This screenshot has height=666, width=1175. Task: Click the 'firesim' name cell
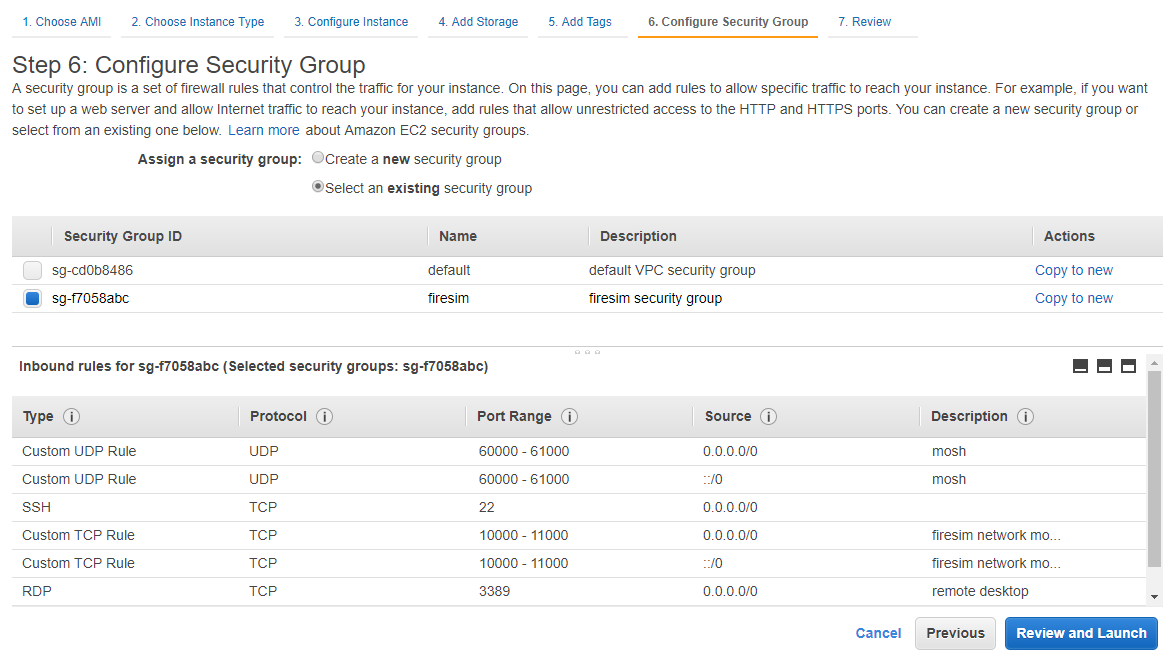tap(448, 298)
